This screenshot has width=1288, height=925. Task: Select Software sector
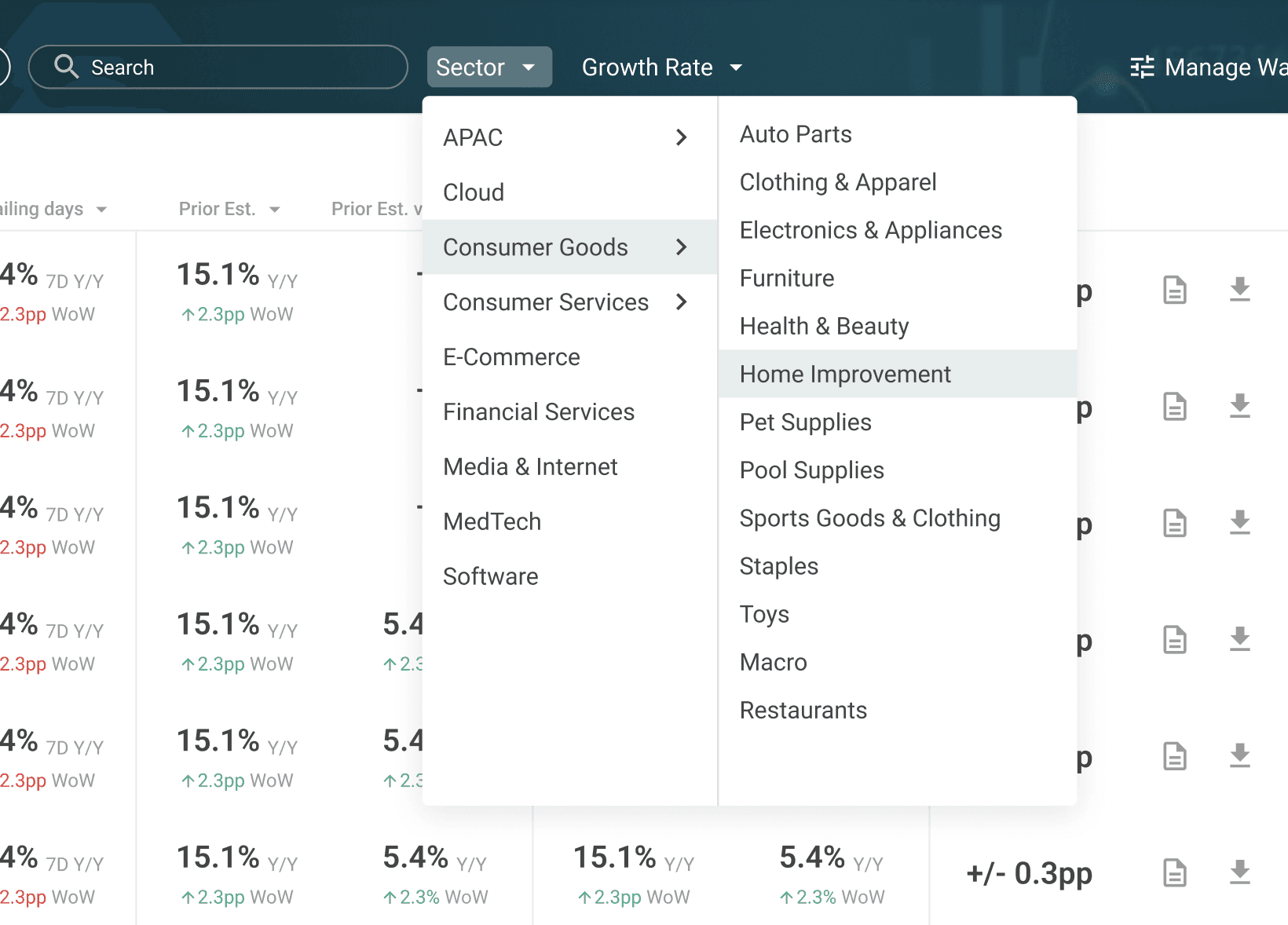coord(569,576)
